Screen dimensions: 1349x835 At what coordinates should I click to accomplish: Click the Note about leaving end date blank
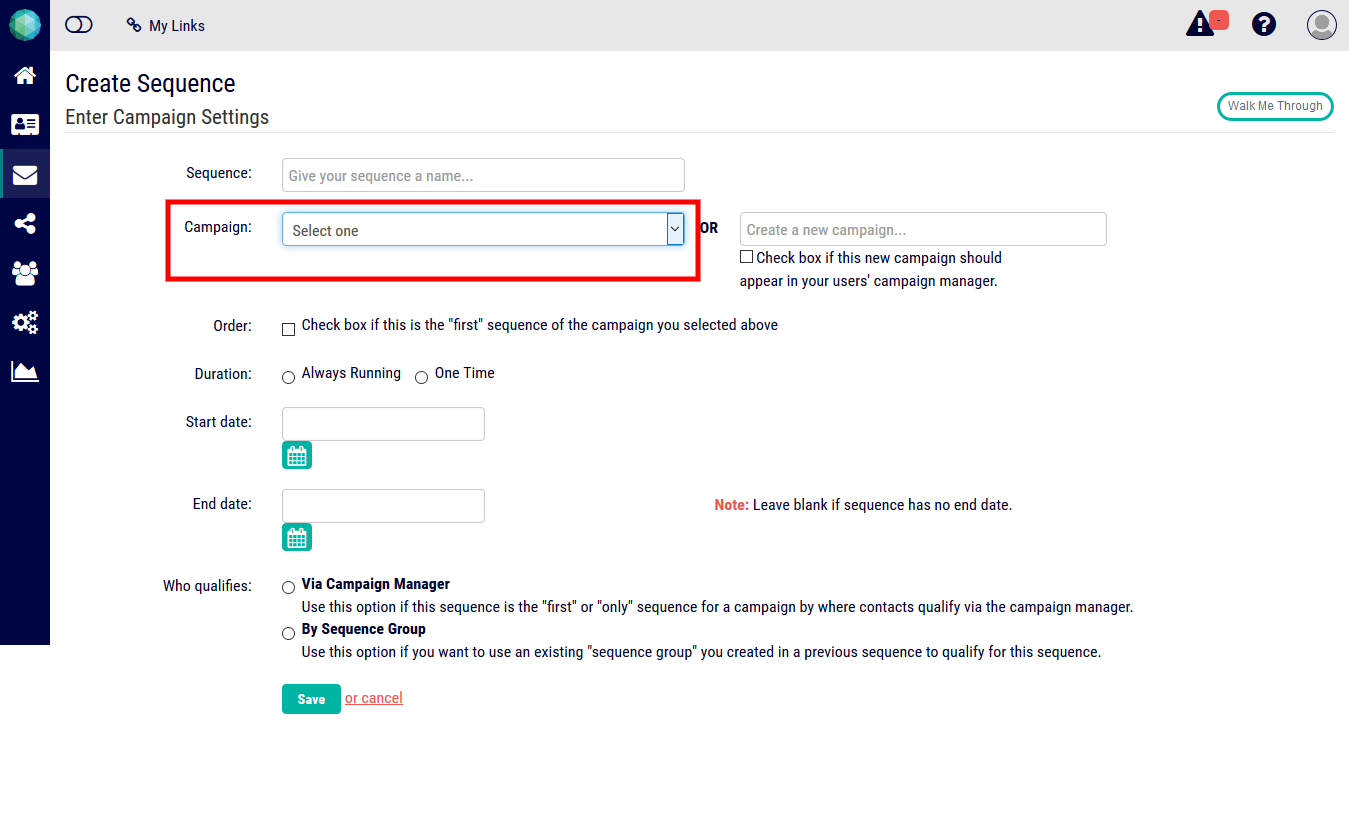coord(863,505)
